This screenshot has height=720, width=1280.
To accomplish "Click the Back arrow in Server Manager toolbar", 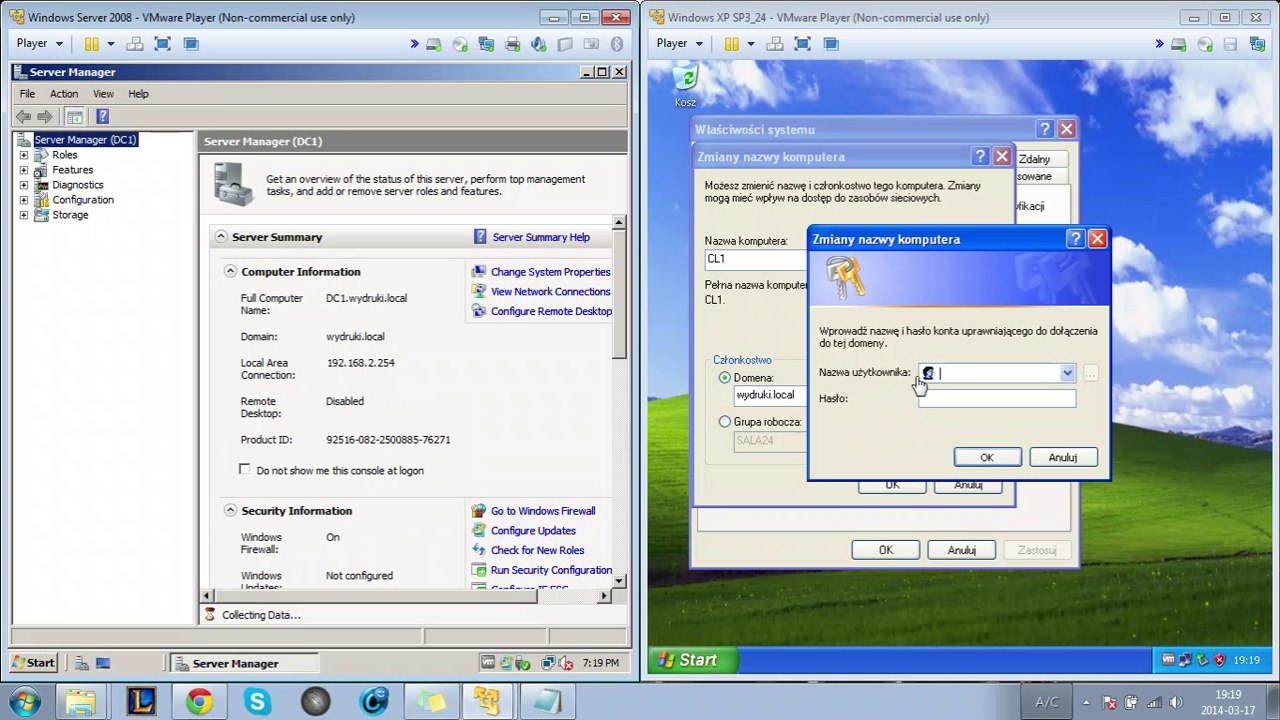I will coord(23,117).
